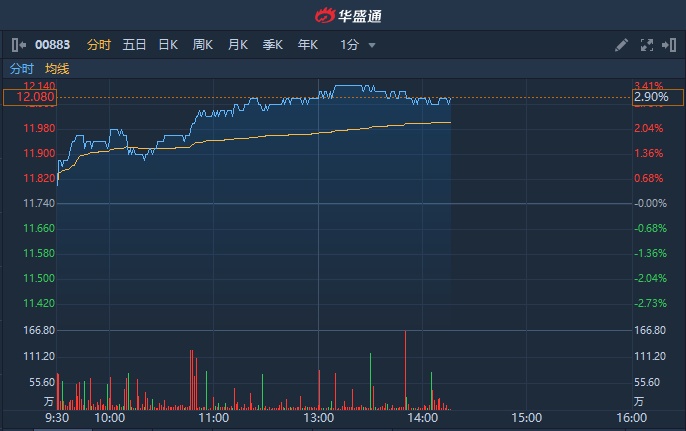Select the 月K monthly chart tab

tap(238, 45)
